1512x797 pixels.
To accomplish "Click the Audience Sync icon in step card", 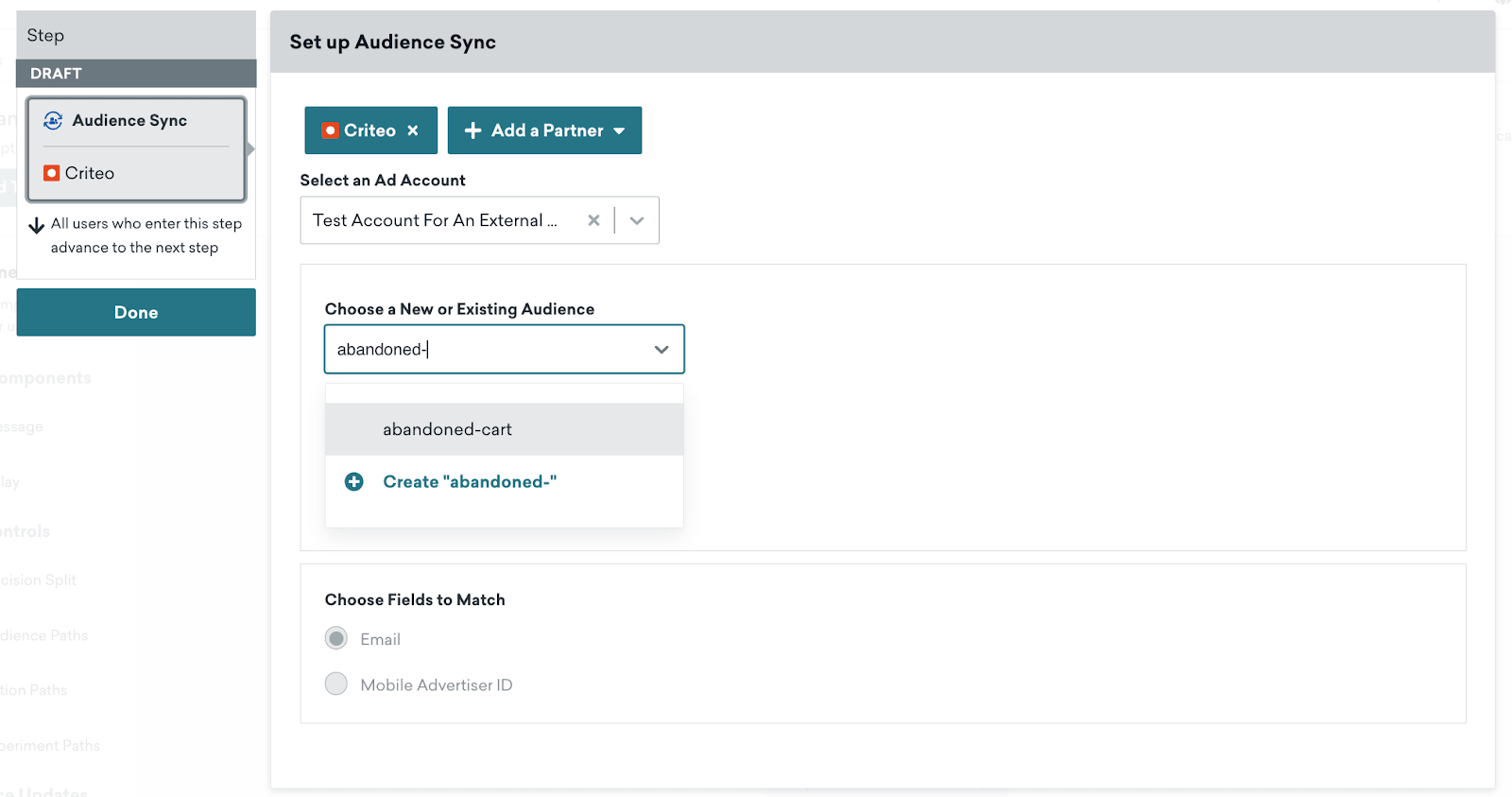I will point(53,120).
